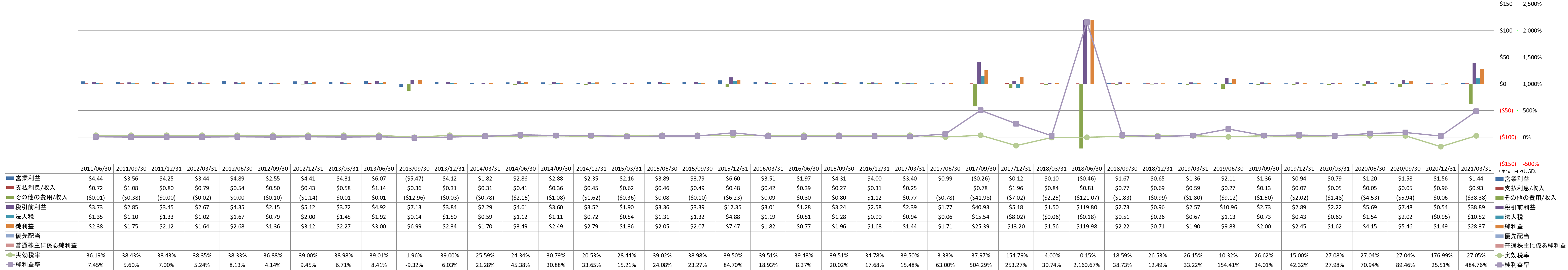Click the 1.96% effective tax rate cell
The image size is (1568, 270).
tap(414, 255)
